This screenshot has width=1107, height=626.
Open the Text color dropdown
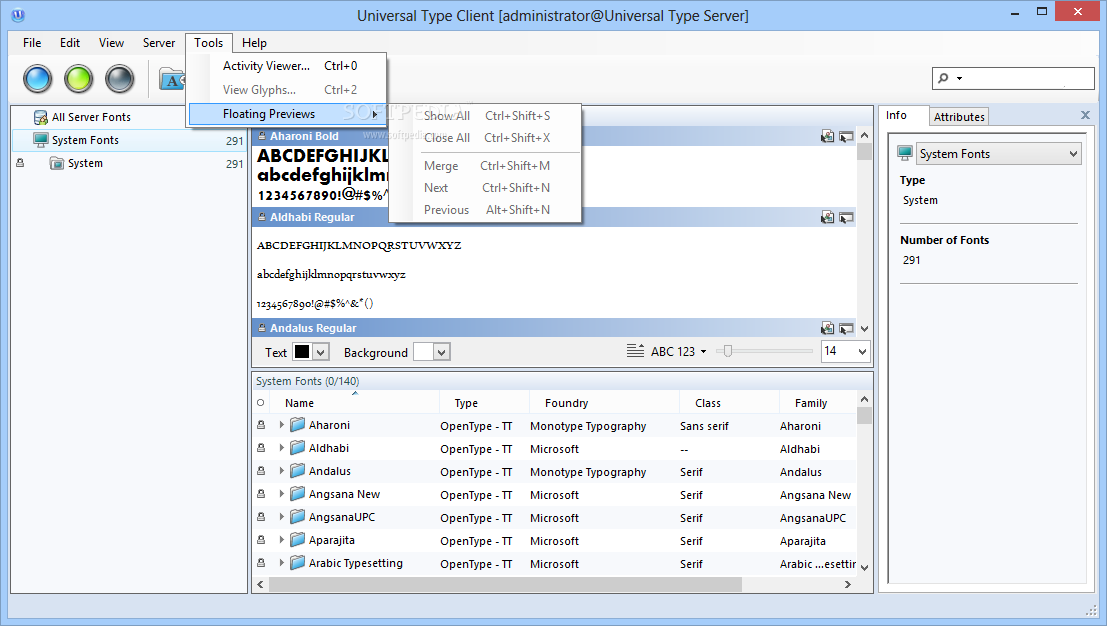coord(321,352)
